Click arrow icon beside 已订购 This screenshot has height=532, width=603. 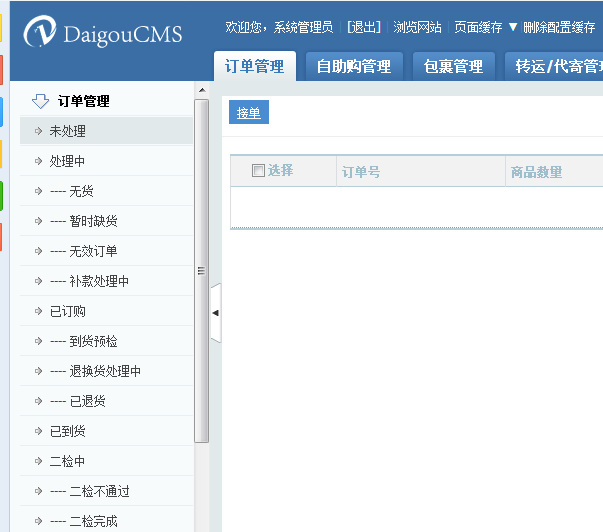click(x=38, y=311)
